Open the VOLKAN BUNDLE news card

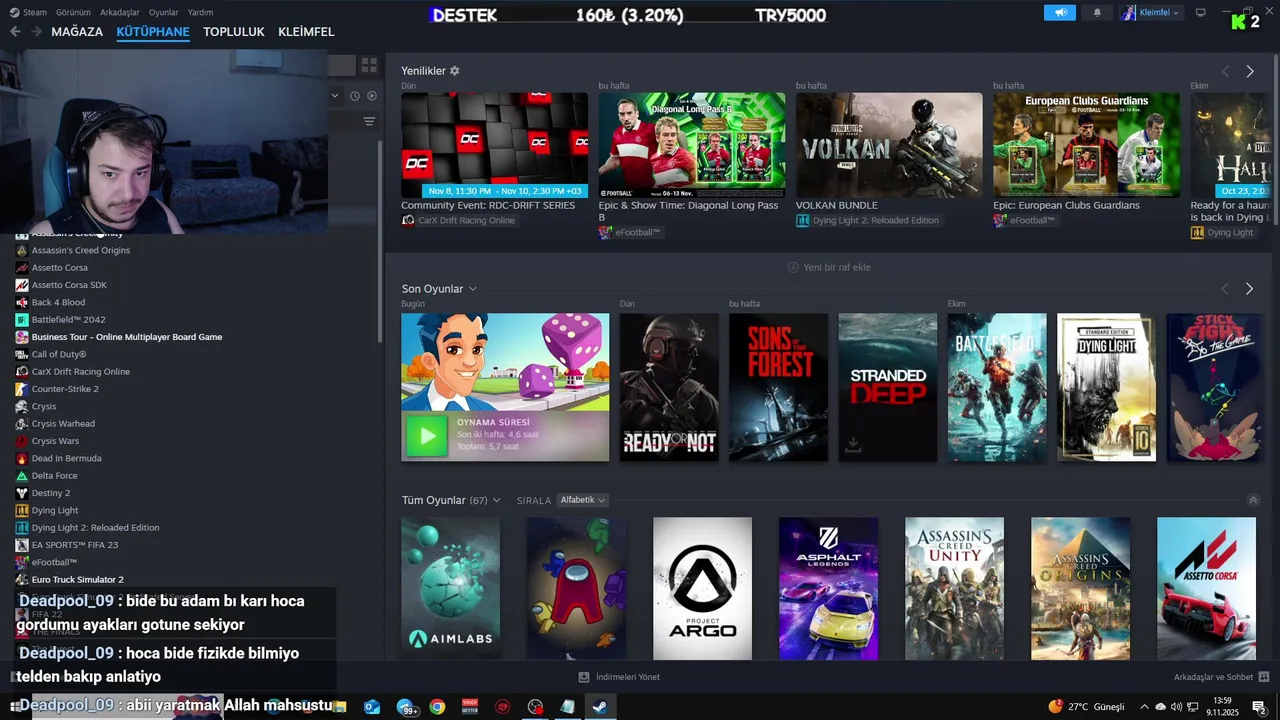889,145
